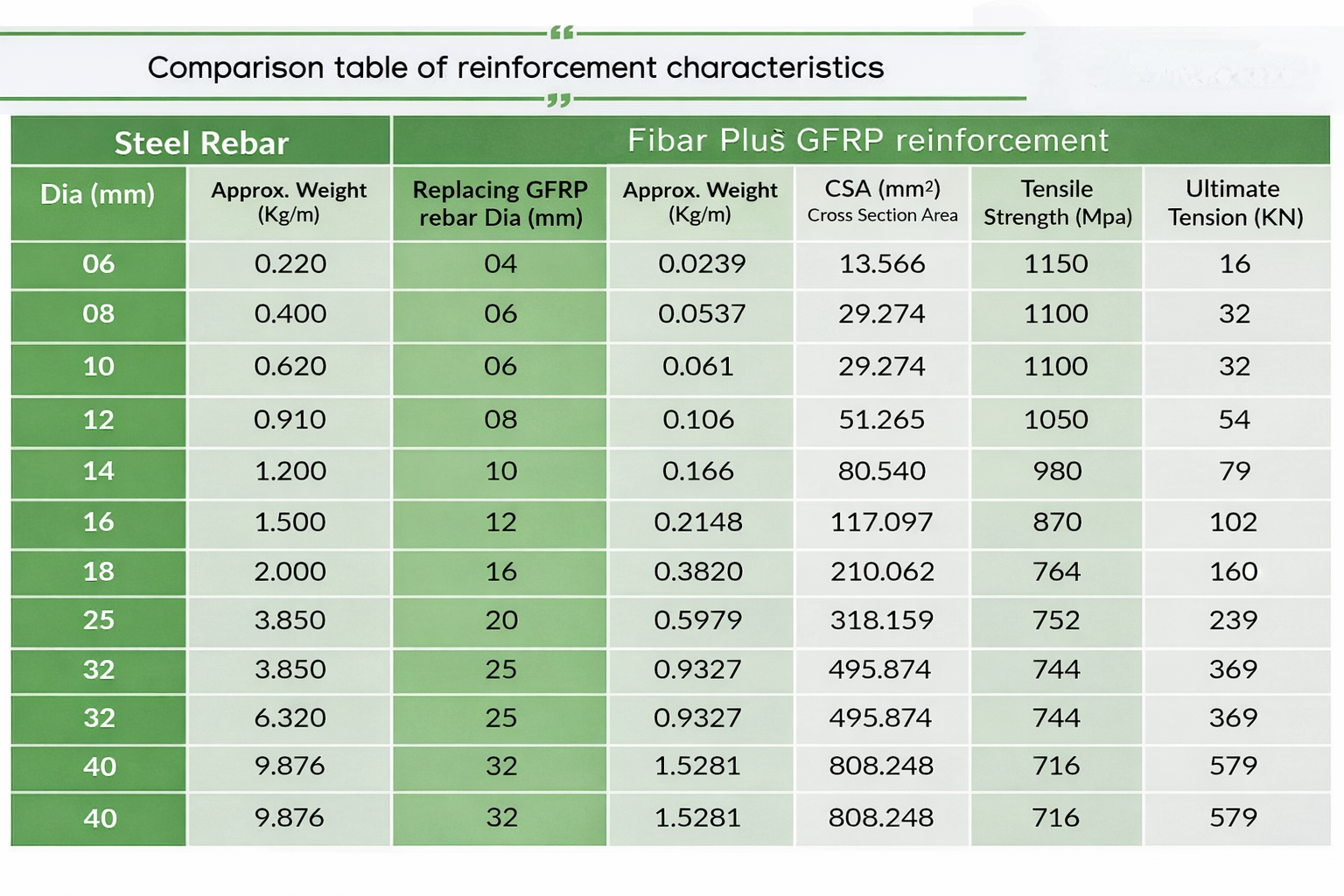Screen dimensions: 1344x896
Task: Select the 'CSA (mm²) Cross Section Area' header
Action: coord(882,201)
